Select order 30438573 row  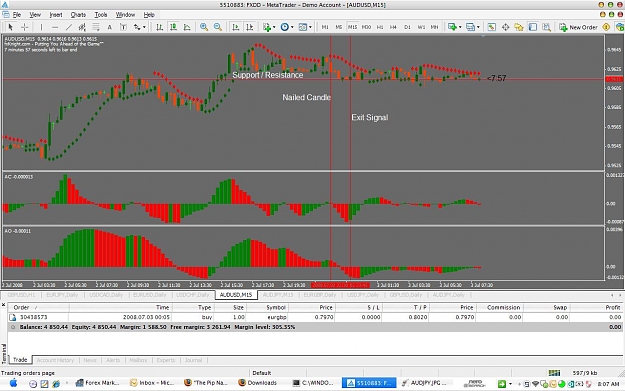pos(315,317)
